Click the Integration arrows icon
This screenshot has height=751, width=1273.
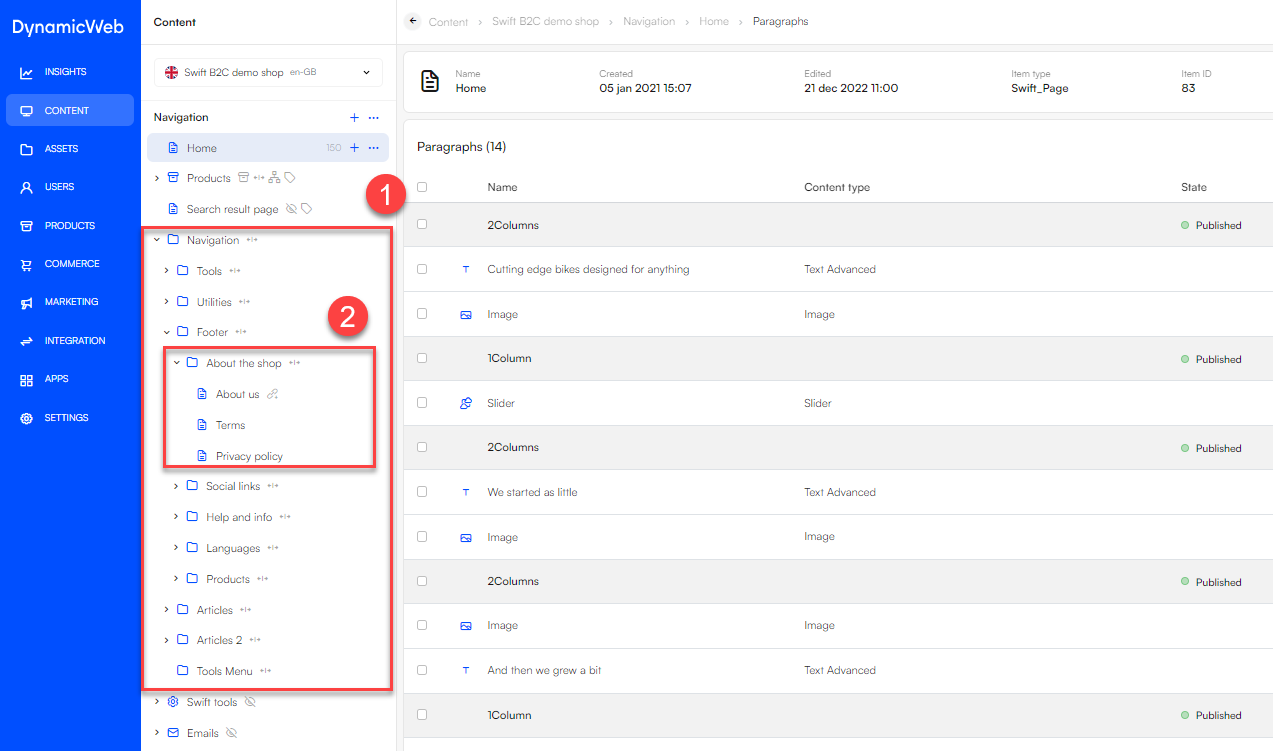[x=26, y=341]
